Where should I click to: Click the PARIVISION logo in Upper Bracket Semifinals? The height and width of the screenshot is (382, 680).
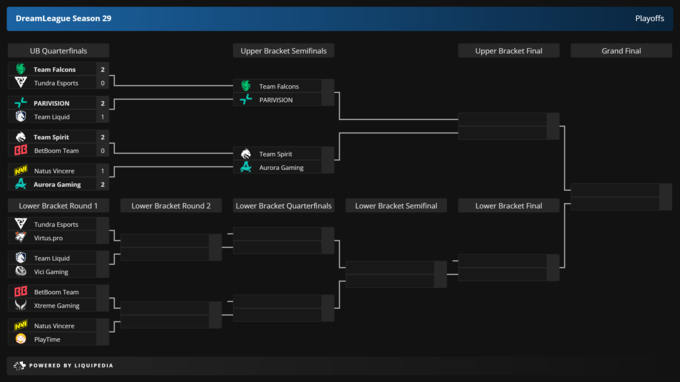click(246, 100)
